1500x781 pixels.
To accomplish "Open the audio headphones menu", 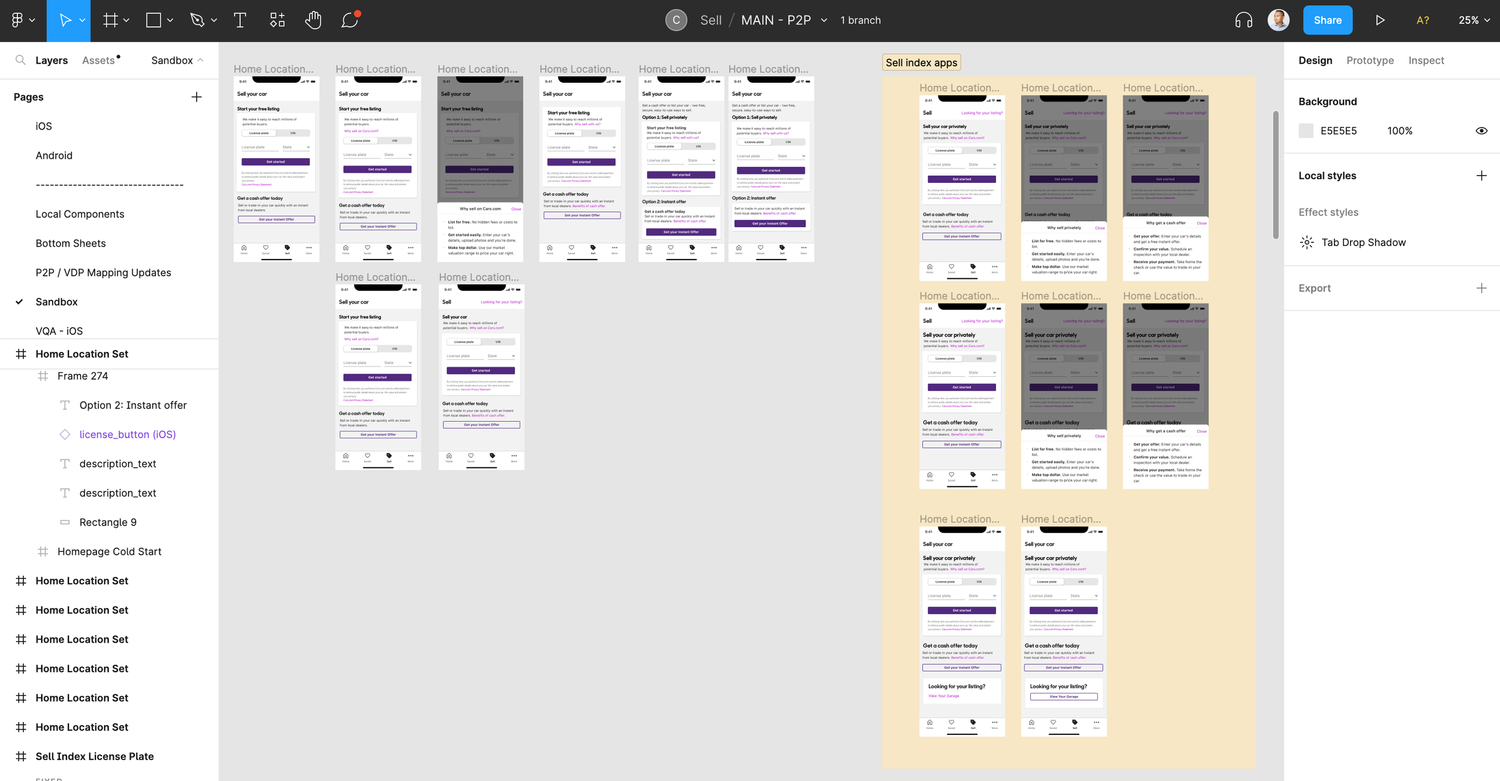I will tap(1244, 20).
